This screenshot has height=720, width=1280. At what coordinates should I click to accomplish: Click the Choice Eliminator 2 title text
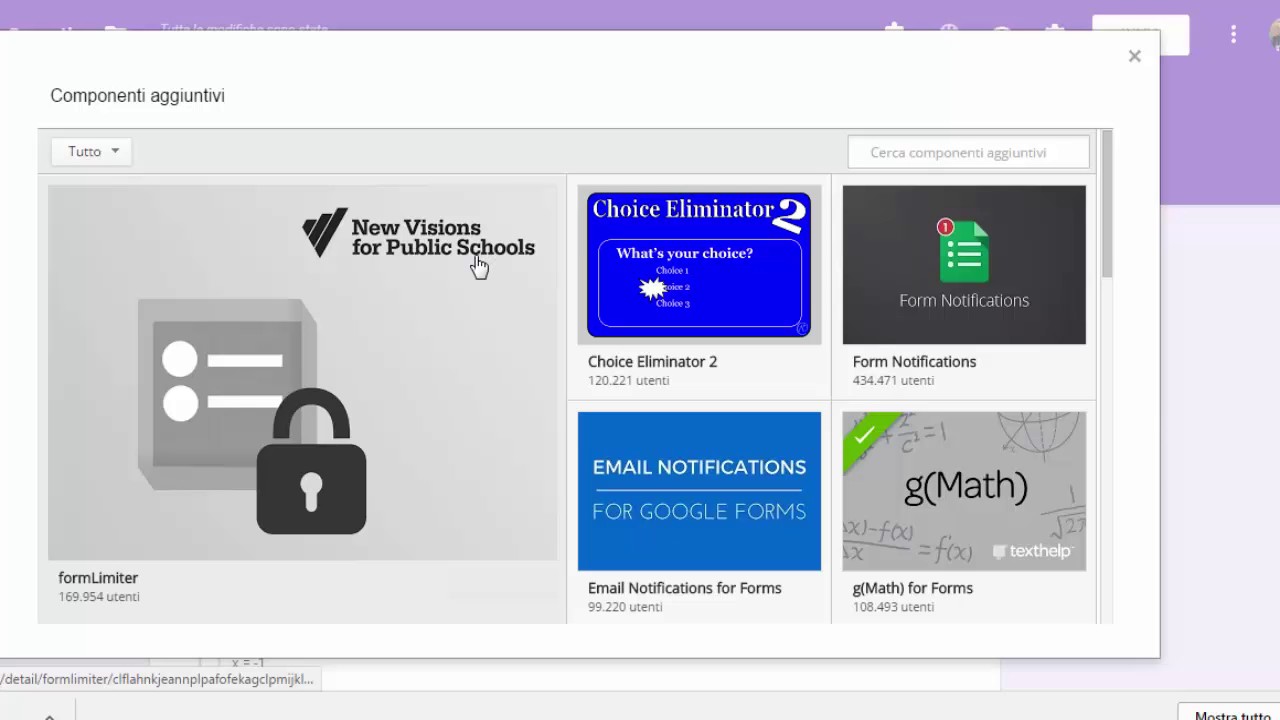652,362
